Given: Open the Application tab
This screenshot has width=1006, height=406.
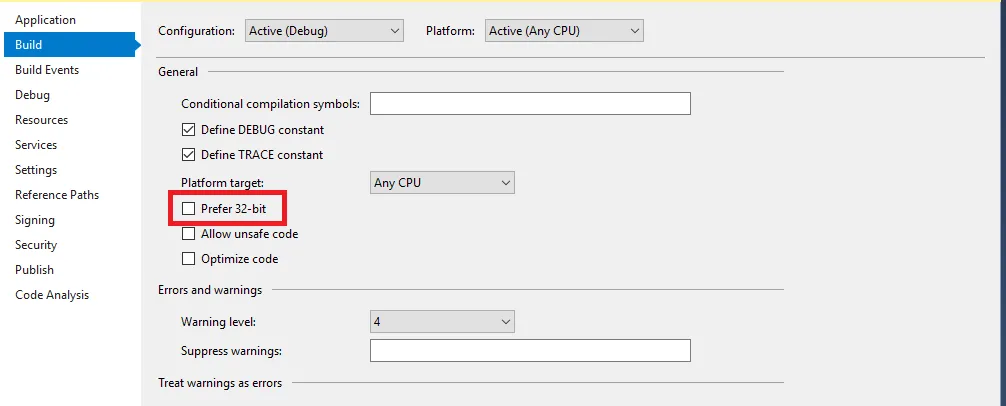Looking at the screenshot, I should tap(45, 20).
